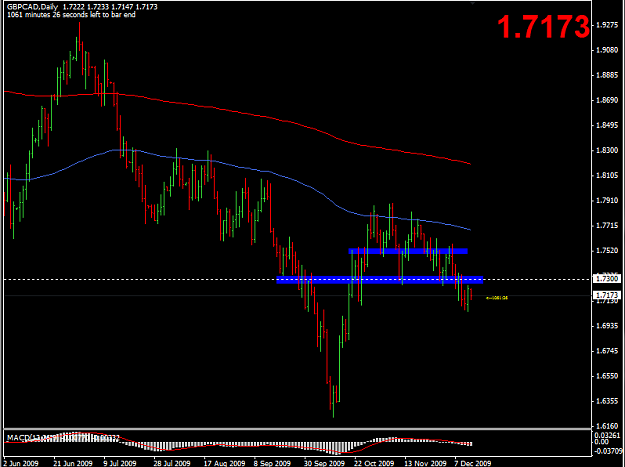The width and height of the screenshot is (625, 467).
Task: Select the 1.9080 price axis label
Action: (607, 50)
